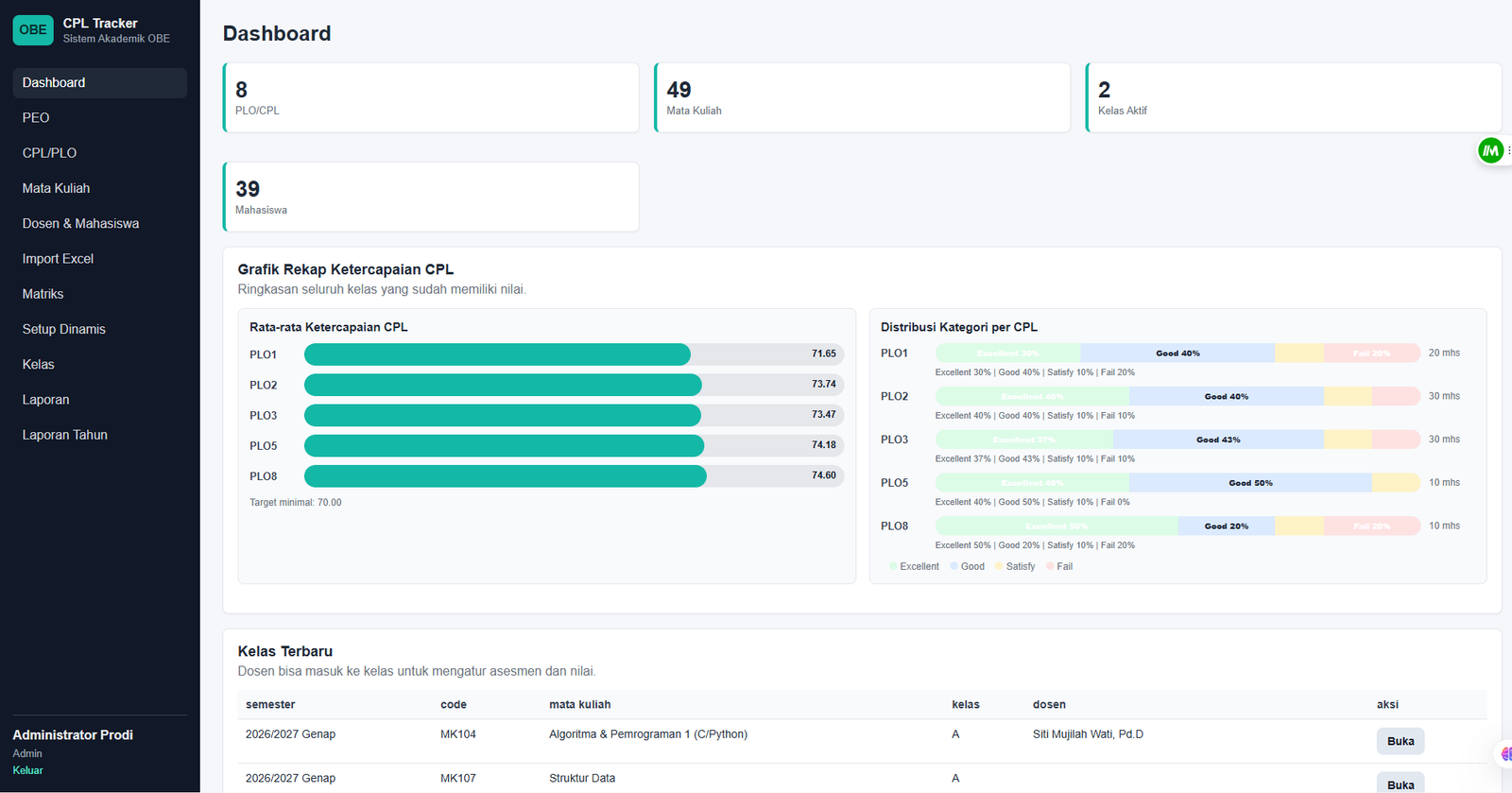Click the PLO8 average progress bar
The width and height of the screenshot is (1512, 793).
tap(574, 476)
